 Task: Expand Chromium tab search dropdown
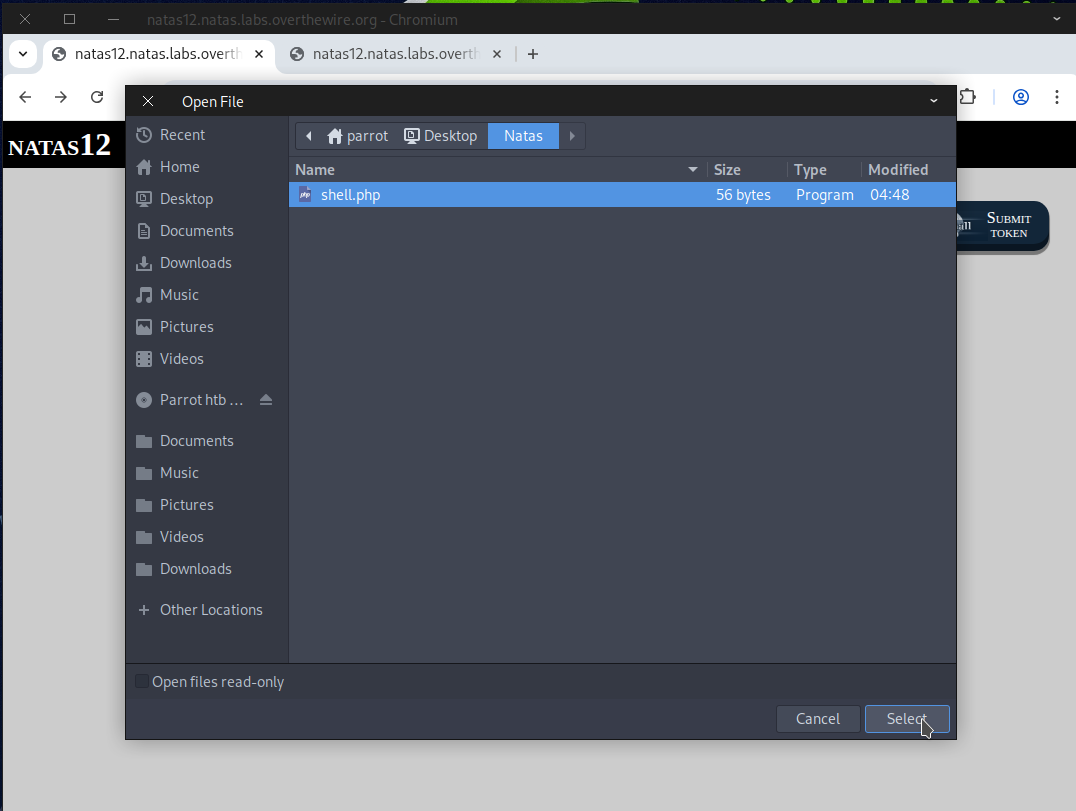pyautogui.click(x=22, y=54)
